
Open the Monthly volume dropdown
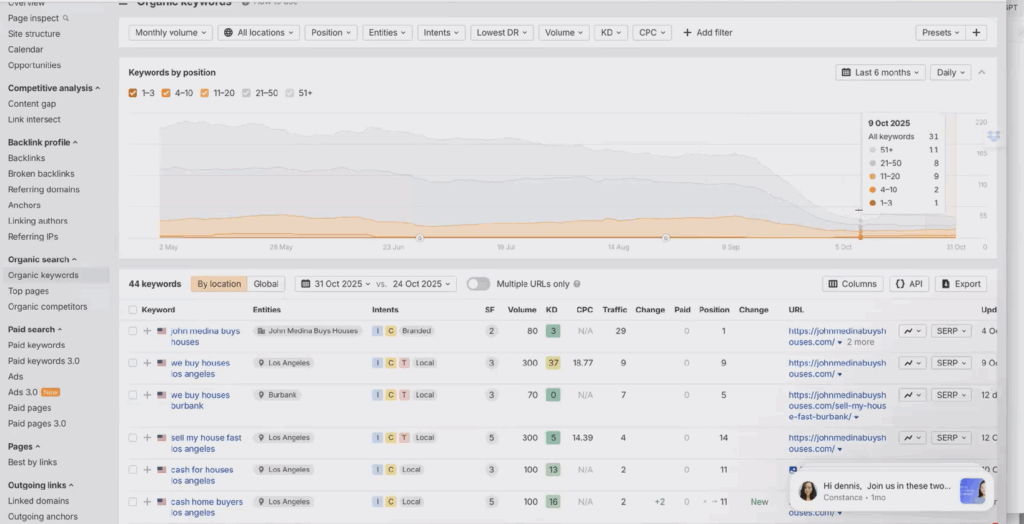pos(171,33)
